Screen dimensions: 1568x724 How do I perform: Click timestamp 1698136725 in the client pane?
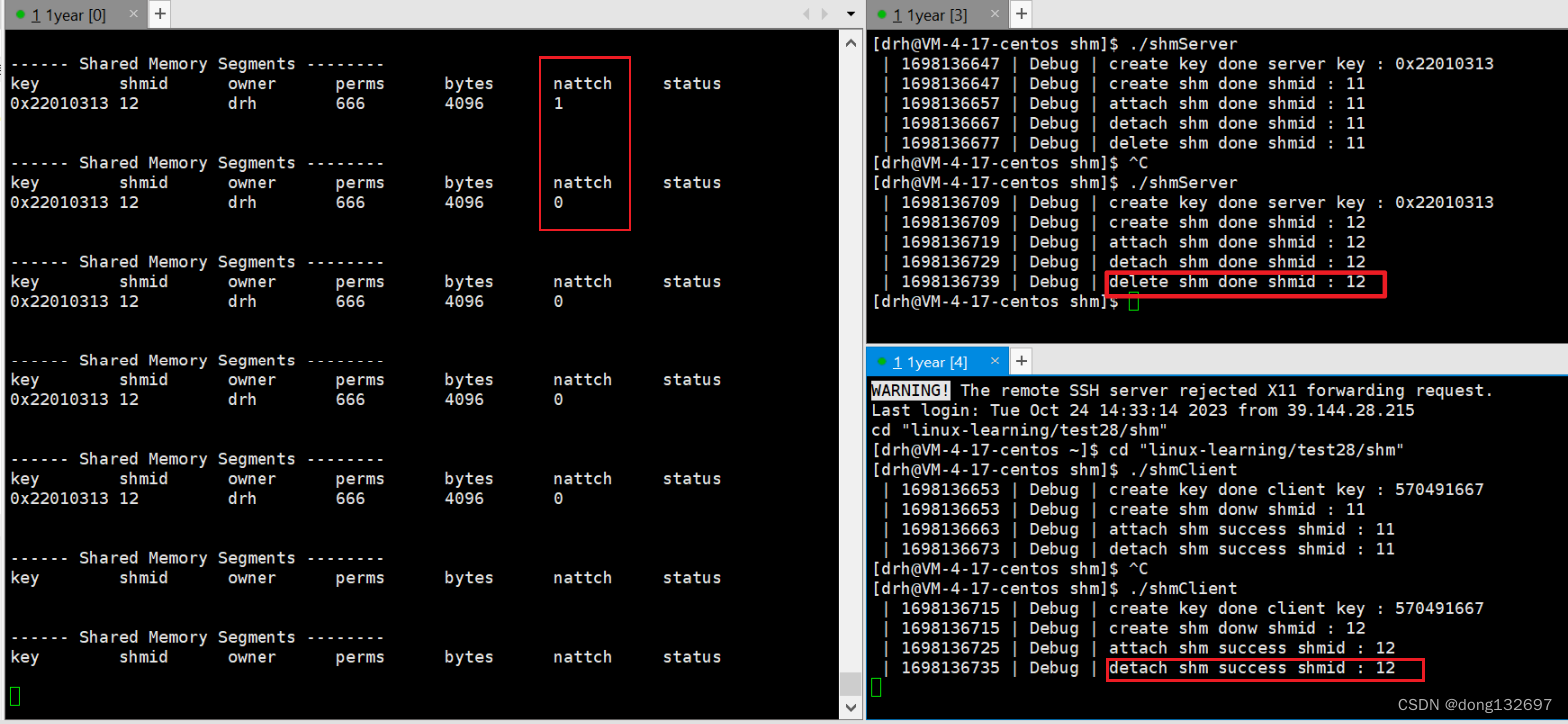pyautogui.click(x=950, y=648)
